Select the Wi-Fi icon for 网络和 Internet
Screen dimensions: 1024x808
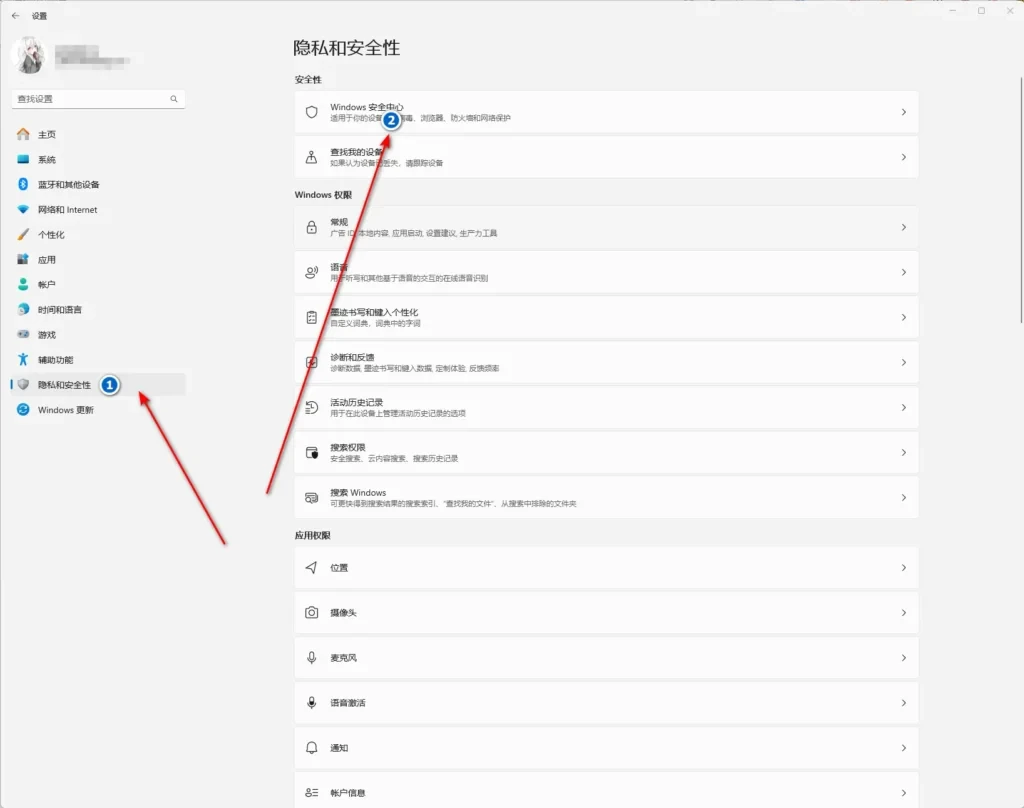tap(23, 210)
